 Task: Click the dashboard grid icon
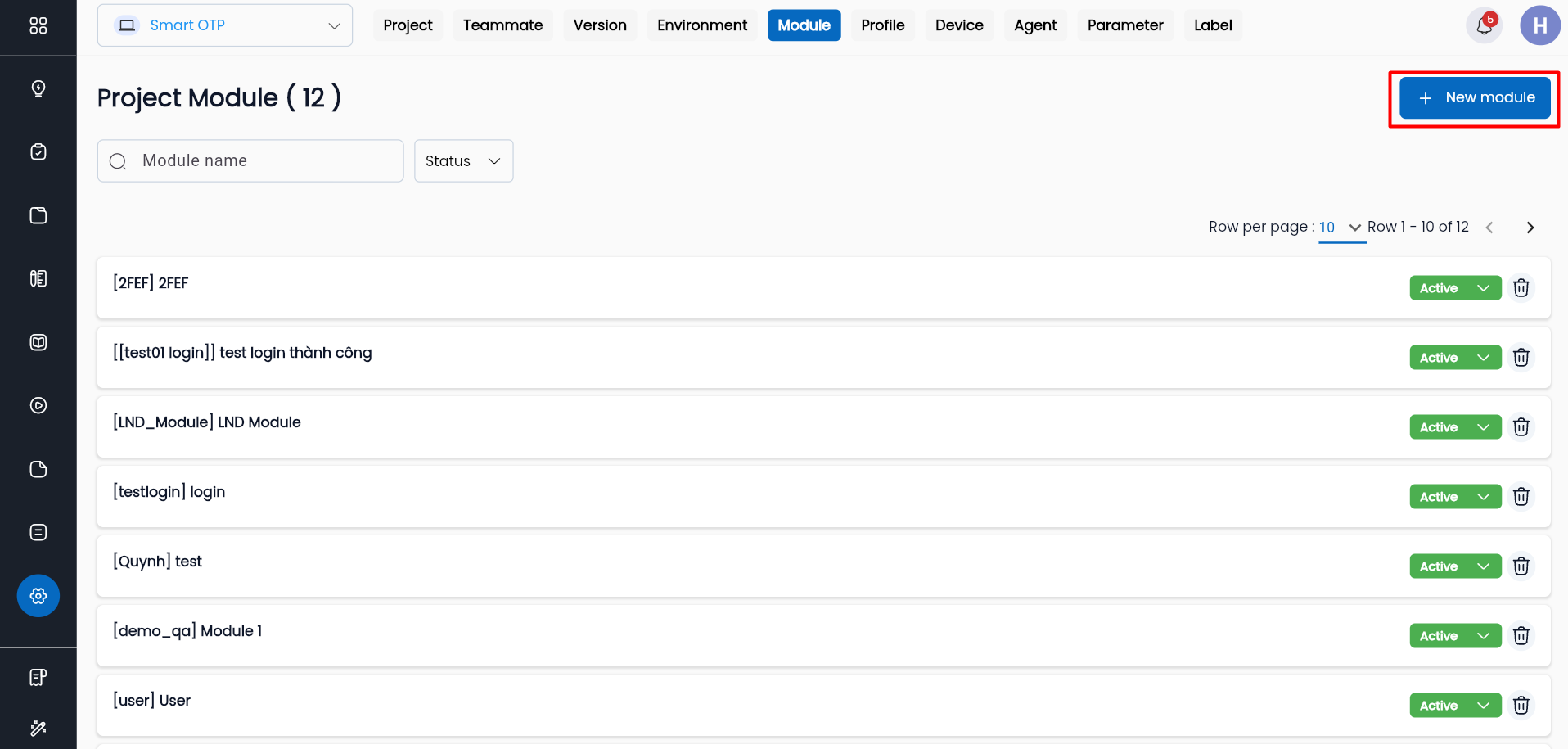38,26
